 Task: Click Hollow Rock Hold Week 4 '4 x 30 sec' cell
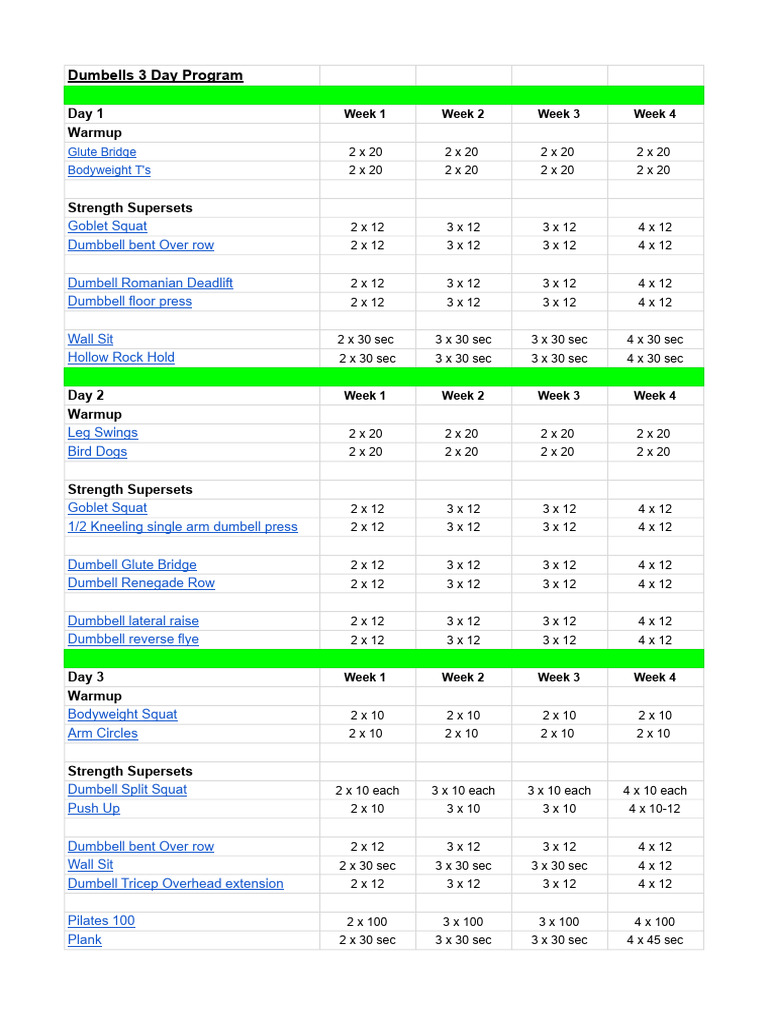click(x=654, y=359)
